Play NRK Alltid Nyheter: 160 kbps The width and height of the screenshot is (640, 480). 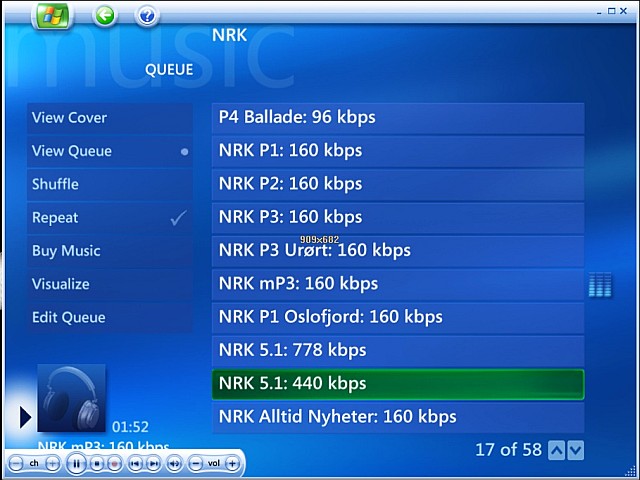398,418
